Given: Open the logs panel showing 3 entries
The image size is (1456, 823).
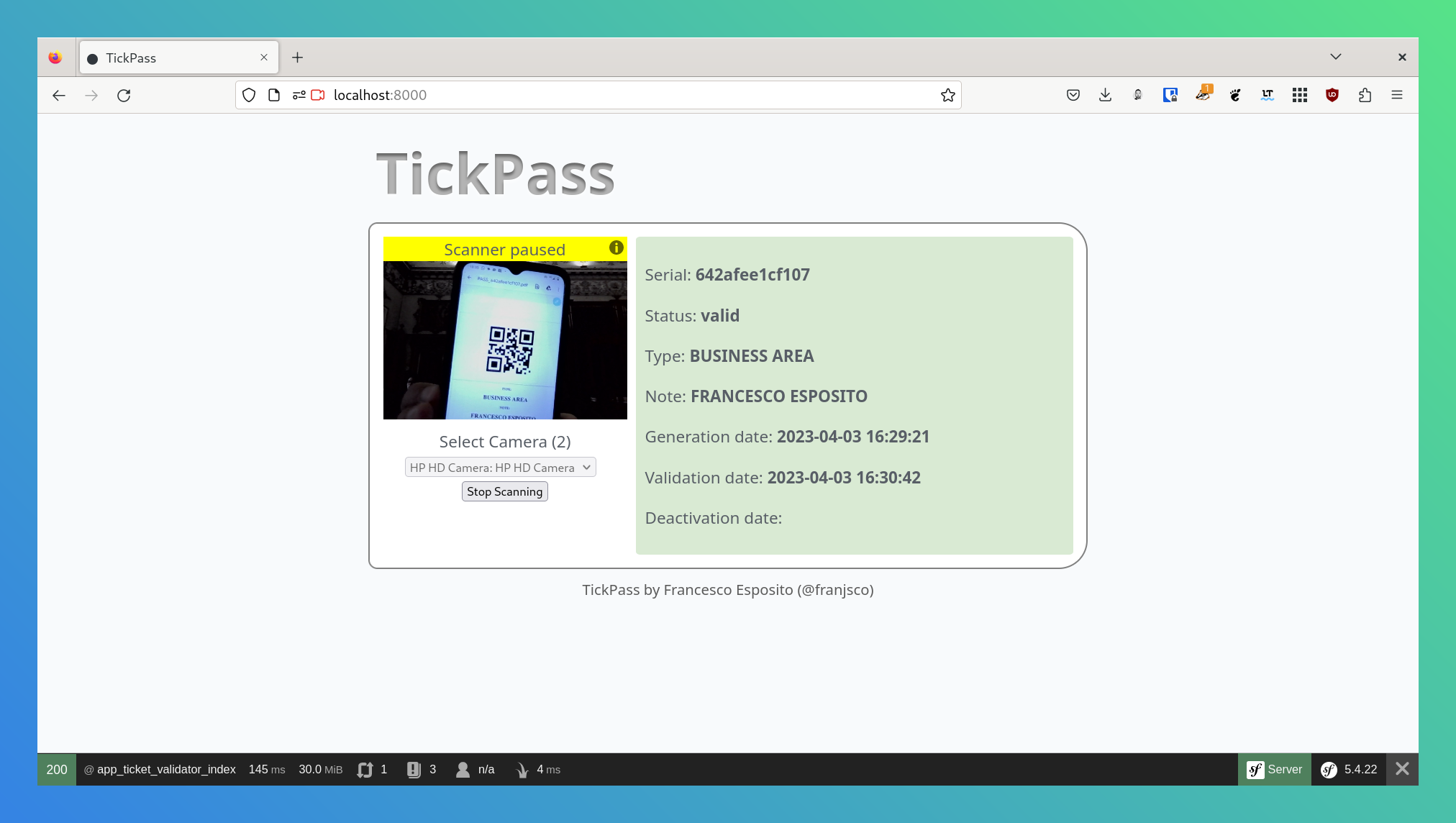Looking at the screenshot, I should [x=421, y=769].
